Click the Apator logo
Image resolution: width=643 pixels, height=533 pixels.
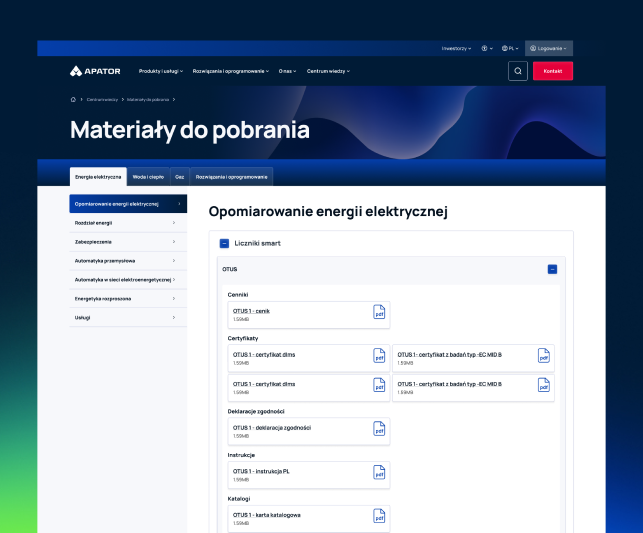95,71
